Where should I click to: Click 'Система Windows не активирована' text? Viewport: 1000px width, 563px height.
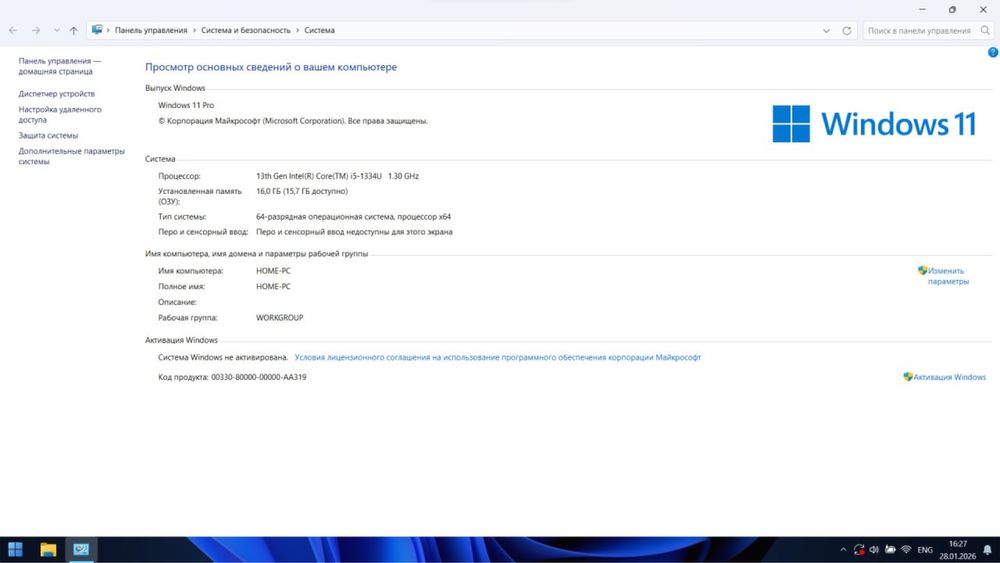click(x=223, y=358)
